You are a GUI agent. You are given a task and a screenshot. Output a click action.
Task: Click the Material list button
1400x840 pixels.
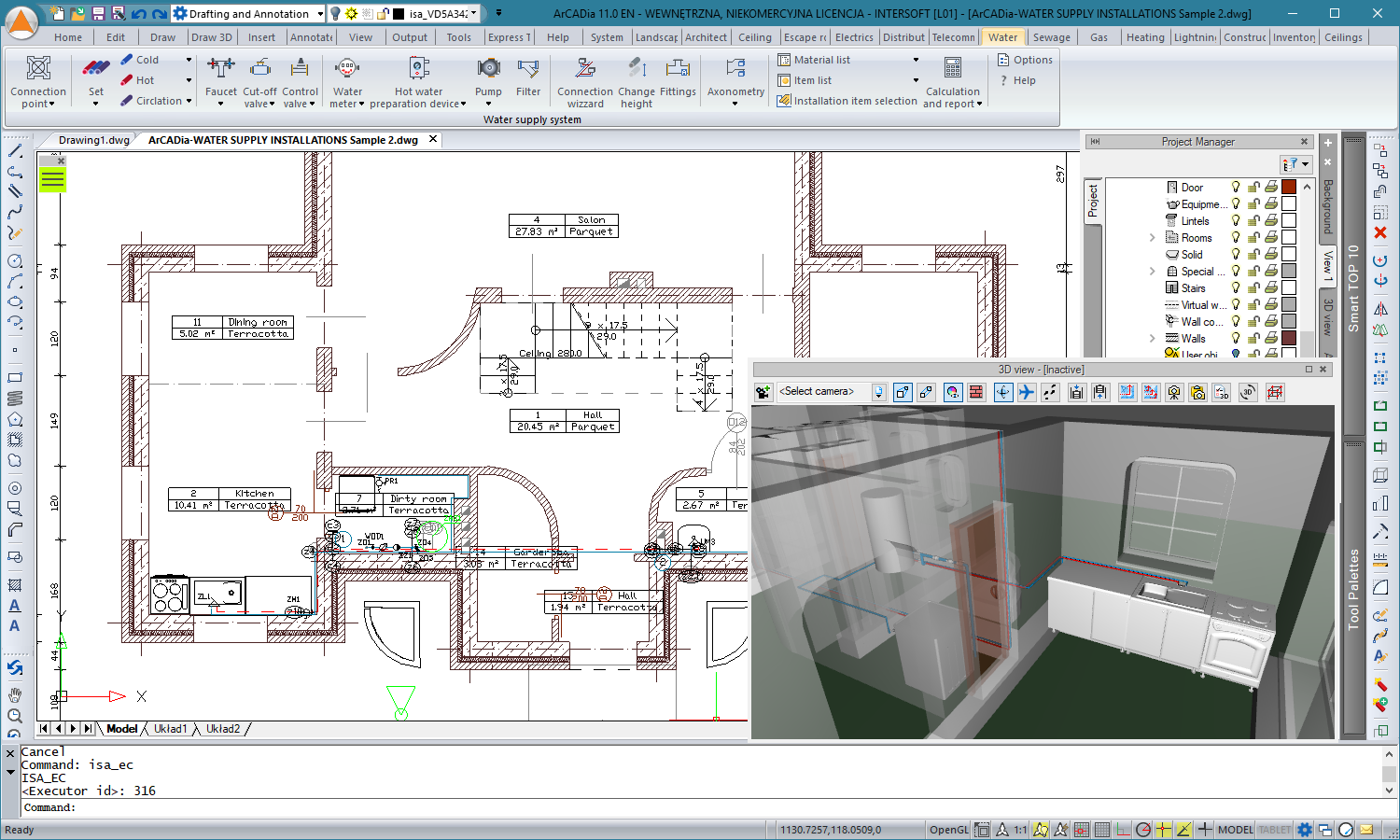(814, 60)
